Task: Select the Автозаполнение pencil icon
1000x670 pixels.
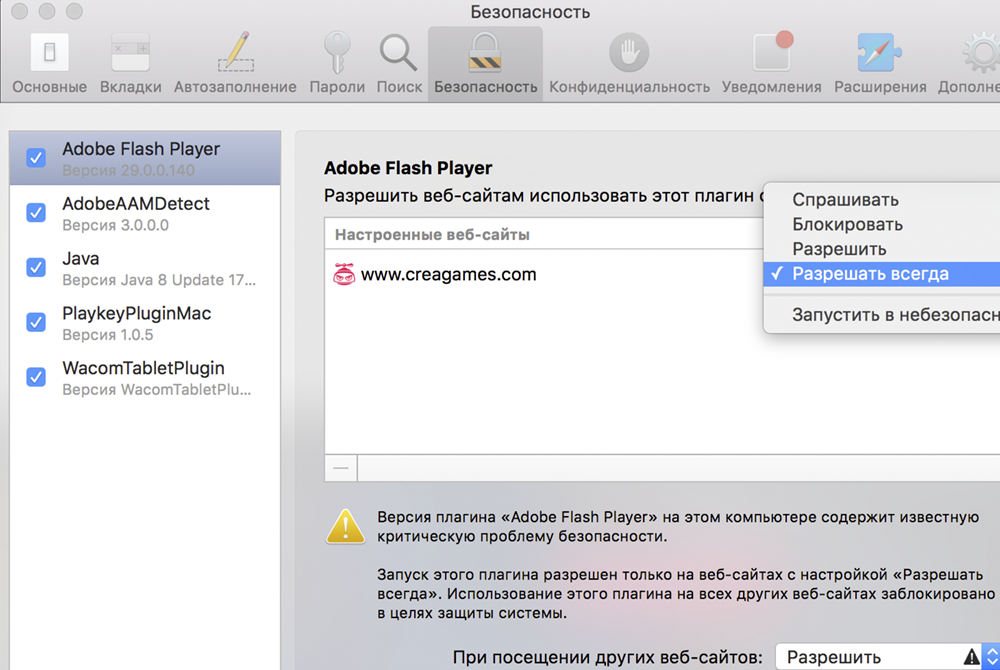Action: pyautogui.click(x=235, y=53)
